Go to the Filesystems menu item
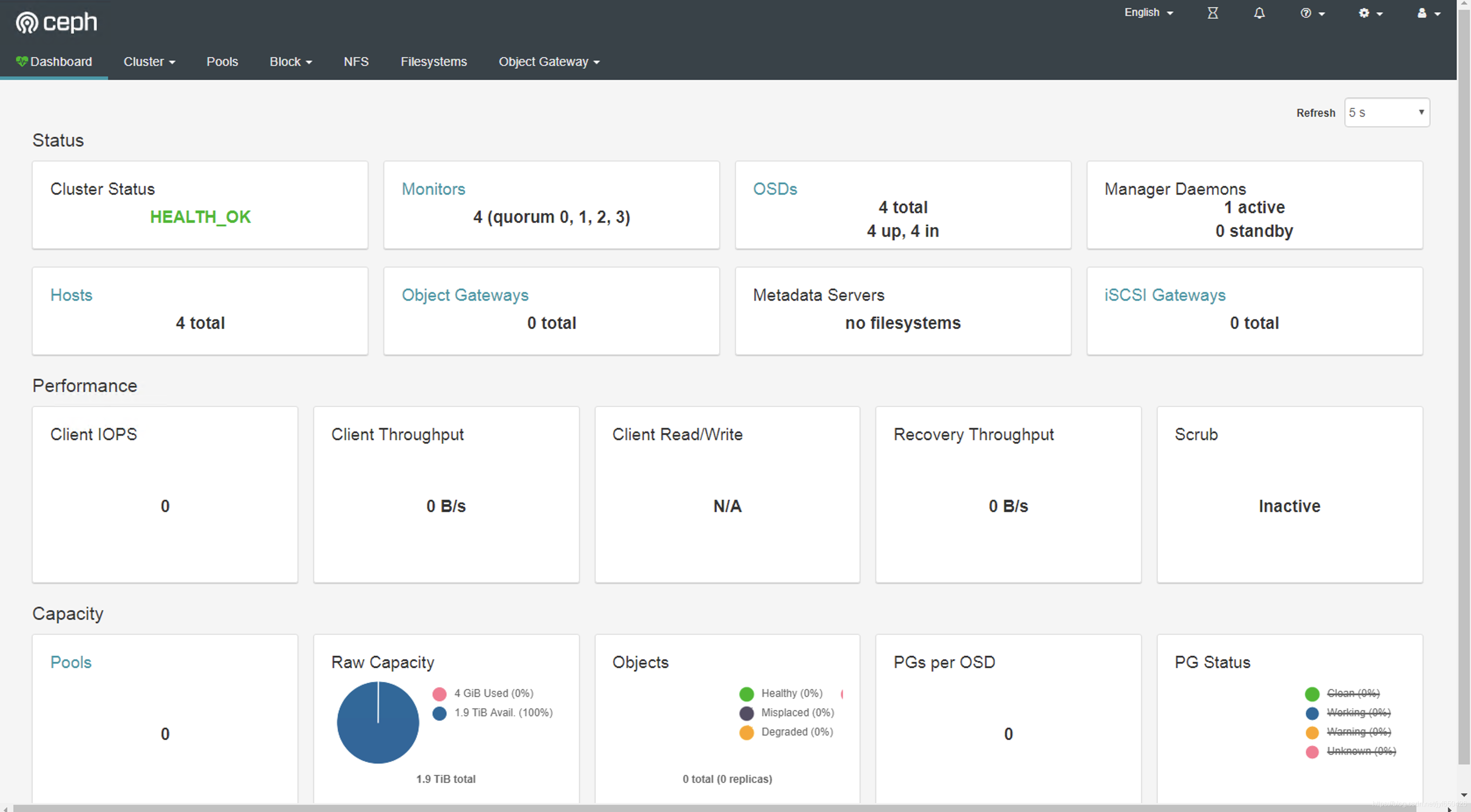This screenshot has height=812, width=1471. coord(433,62)
